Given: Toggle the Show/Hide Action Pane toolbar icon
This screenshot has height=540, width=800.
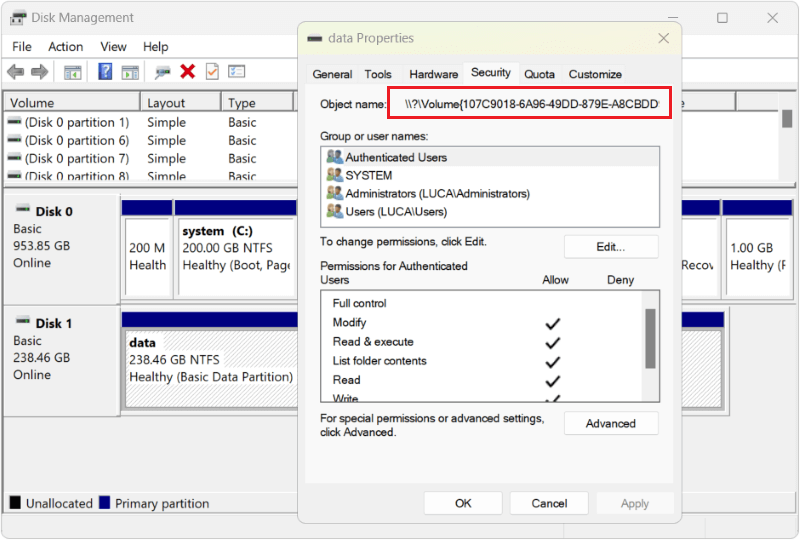Looking at the screenshot, I should [130, 72].
